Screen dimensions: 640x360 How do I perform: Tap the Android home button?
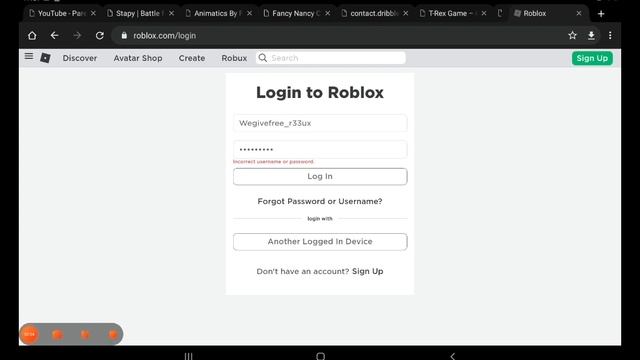pos(320,356)
